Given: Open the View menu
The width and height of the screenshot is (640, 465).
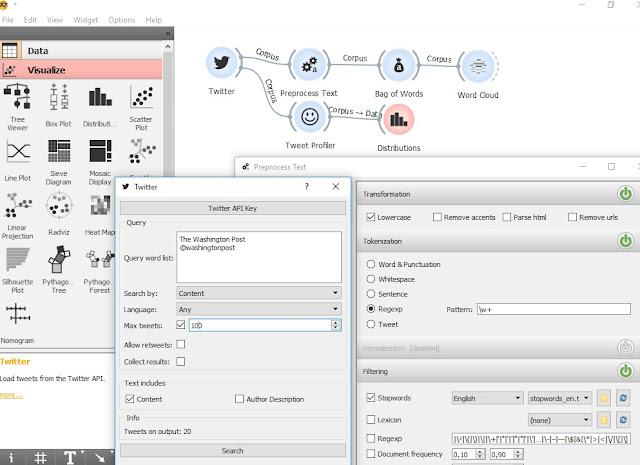Looking at the screenshot, I should coord(55,20).
